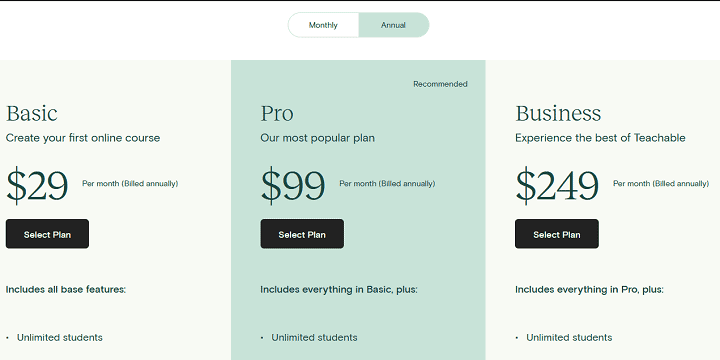The width and height of the screenshot is (720, 360).
Task: Click 'Create your first online course' subtitle
Action: point(83,138)
